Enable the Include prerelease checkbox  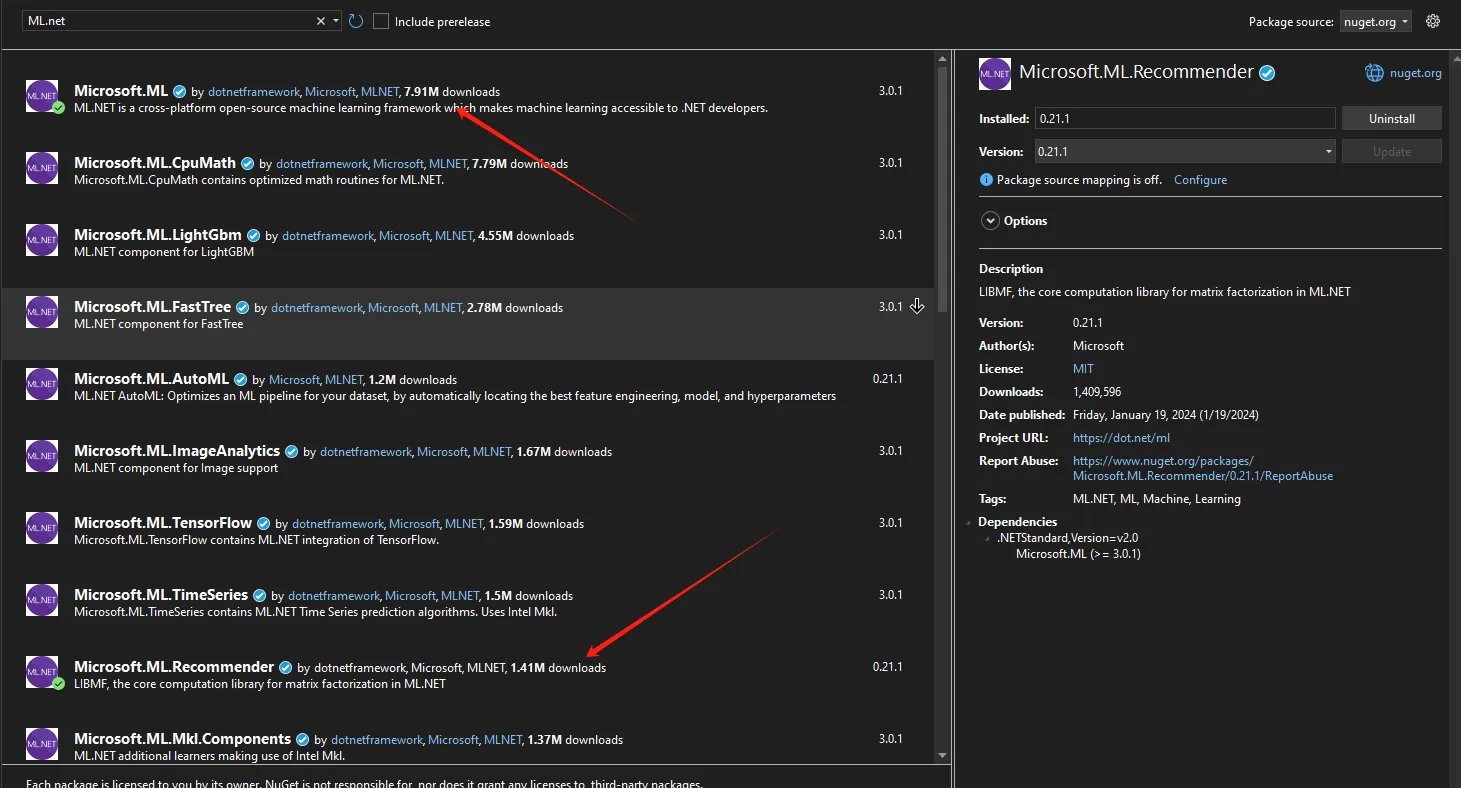tap(381, 21)
